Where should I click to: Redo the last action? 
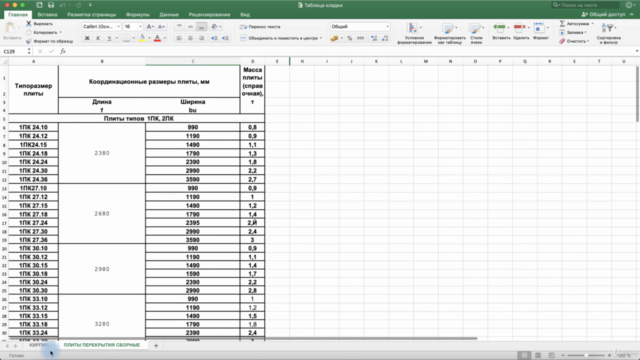click(78, 5)
